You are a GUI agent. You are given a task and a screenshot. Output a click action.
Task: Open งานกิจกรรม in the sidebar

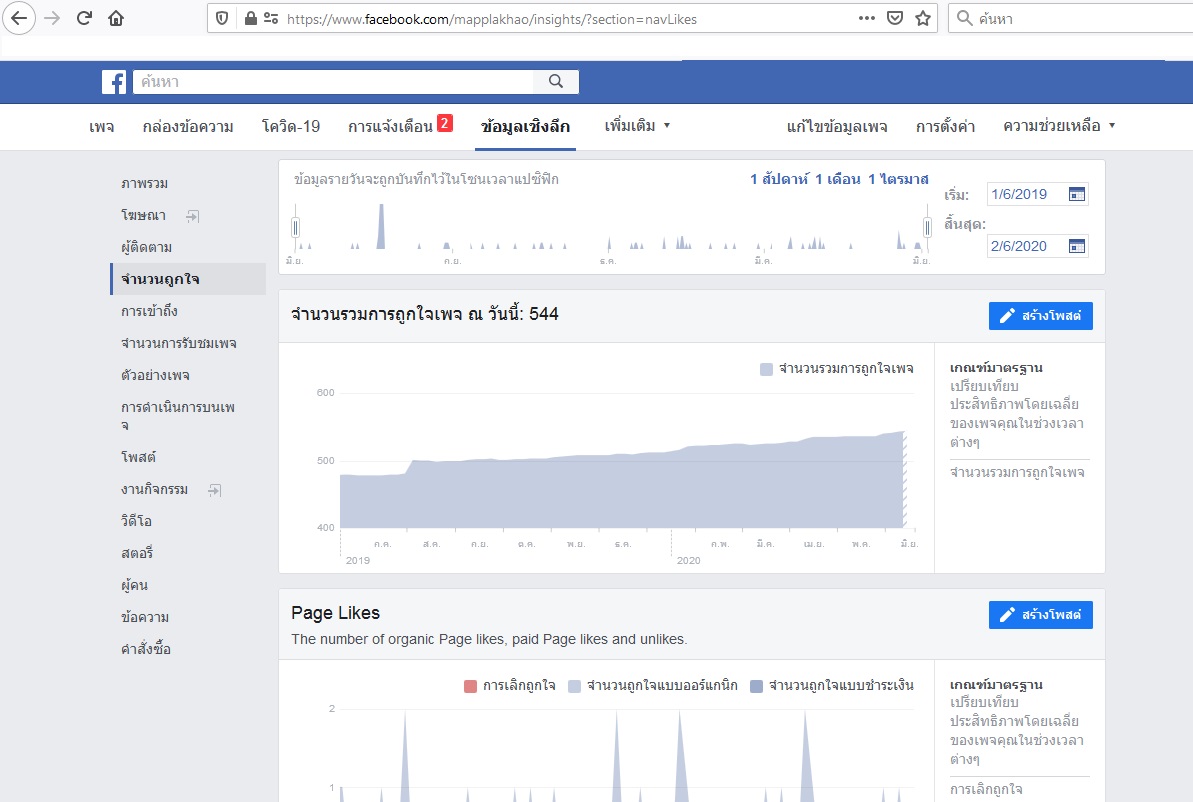tap(154, 489)
